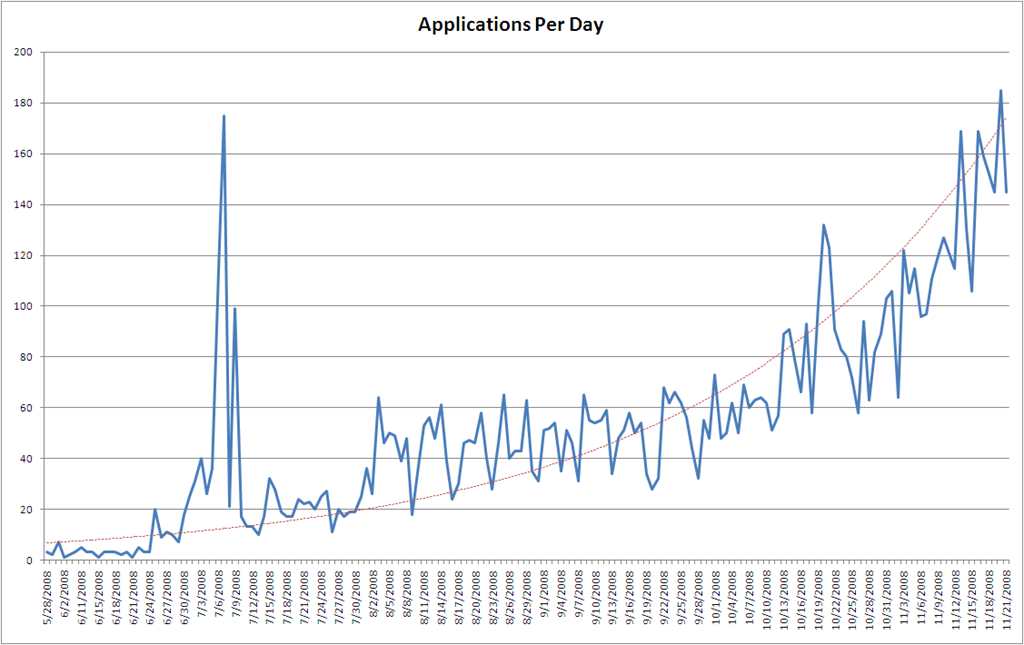Select the second July spike near 99

[235, 309]
